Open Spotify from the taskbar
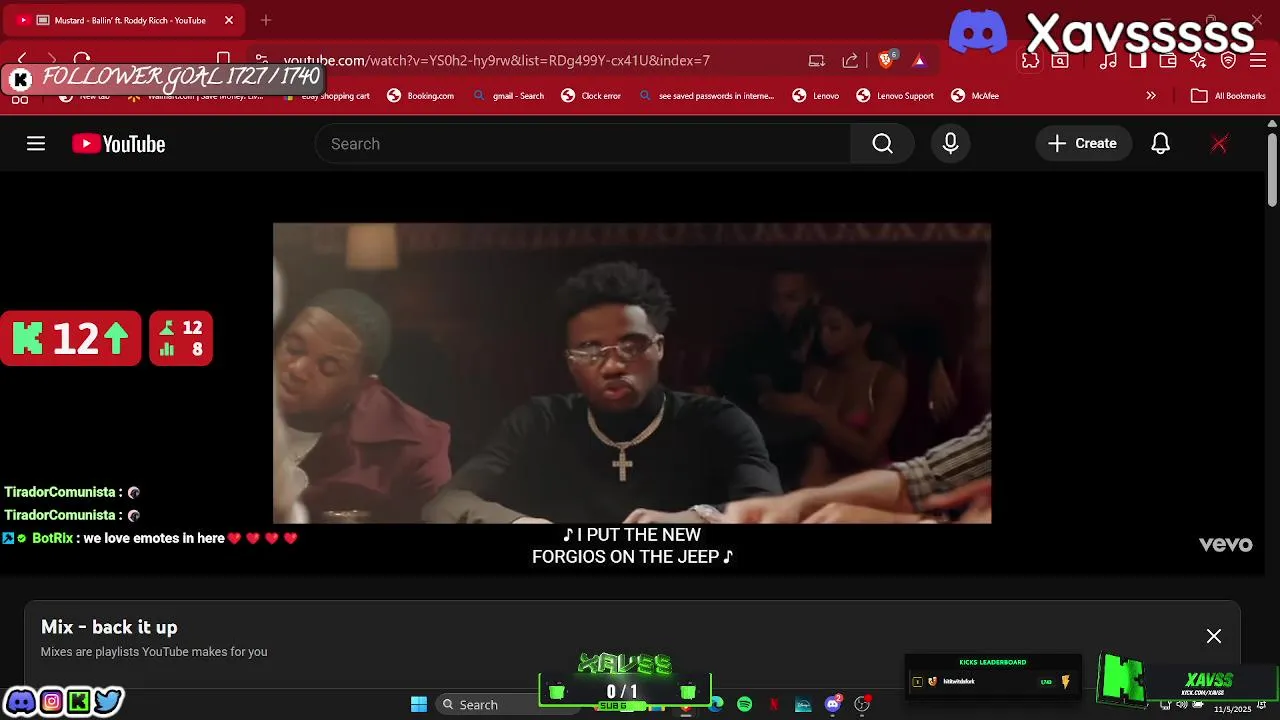Viewport: 1280px width, 720px height. pos(745,704)
